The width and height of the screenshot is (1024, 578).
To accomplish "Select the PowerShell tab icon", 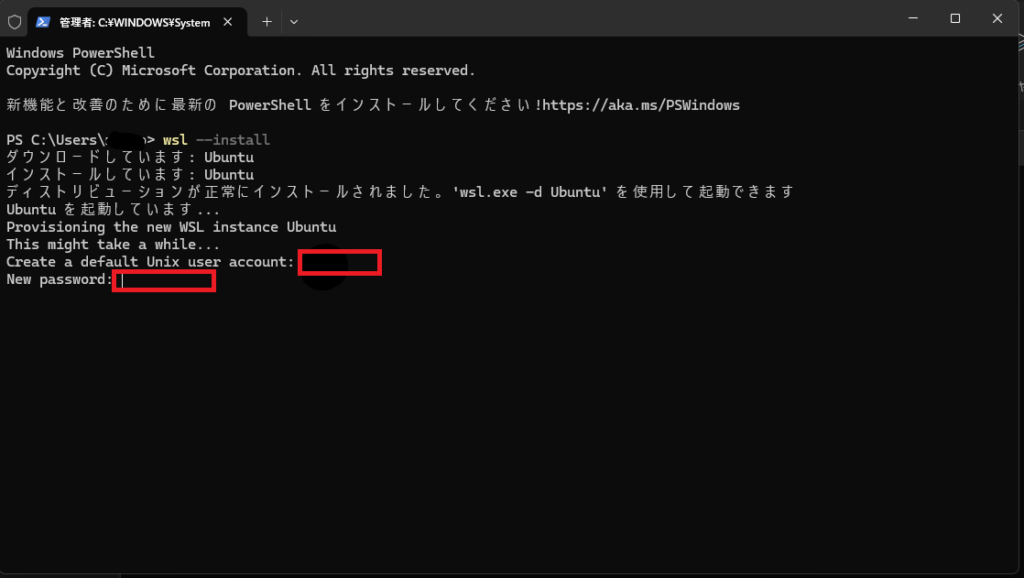I will (x=43, y=22).
